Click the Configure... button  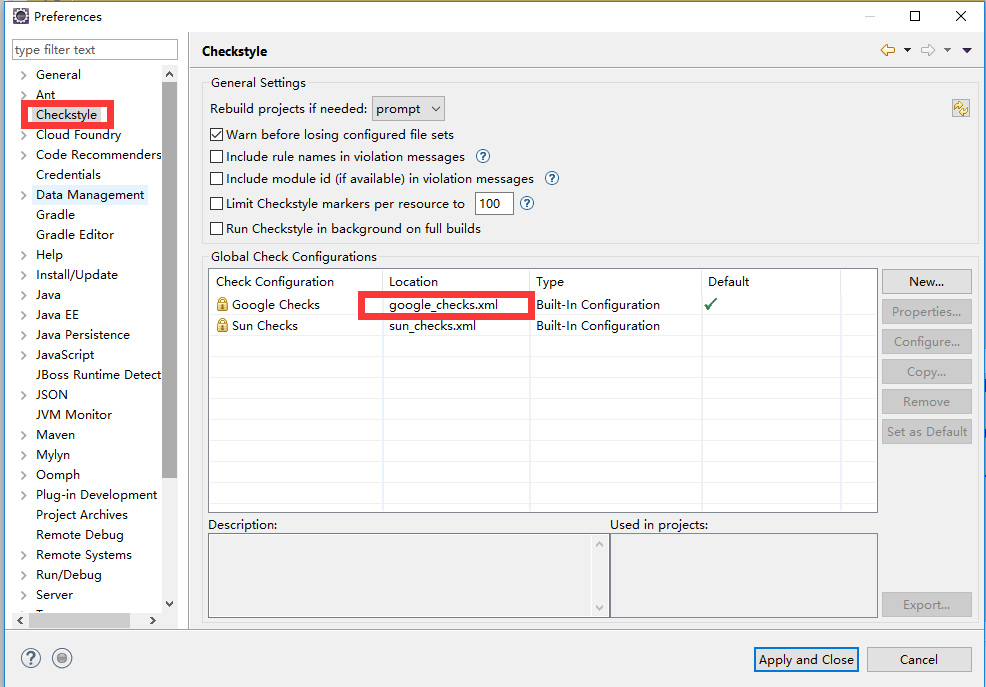(926, 342)
